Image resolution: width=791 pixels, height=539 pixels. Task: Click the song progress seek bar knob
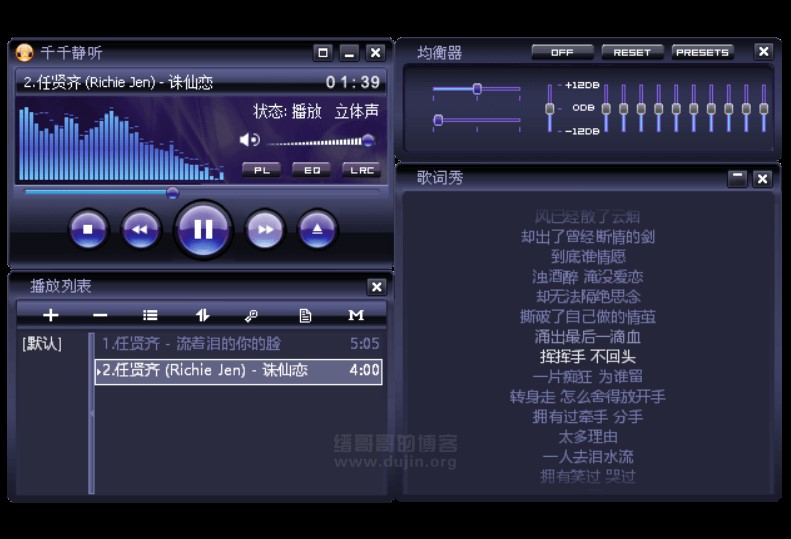click(x=173, y=192)
